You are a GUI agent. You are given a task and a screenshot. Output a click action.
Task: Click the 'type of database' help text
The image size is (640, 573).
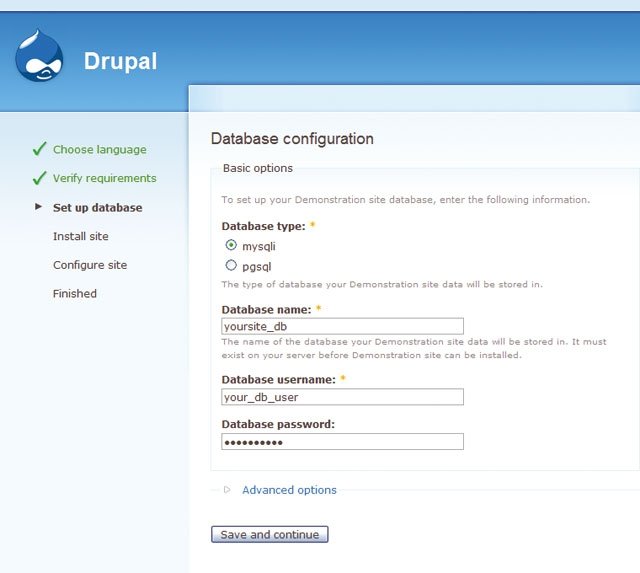382,284
